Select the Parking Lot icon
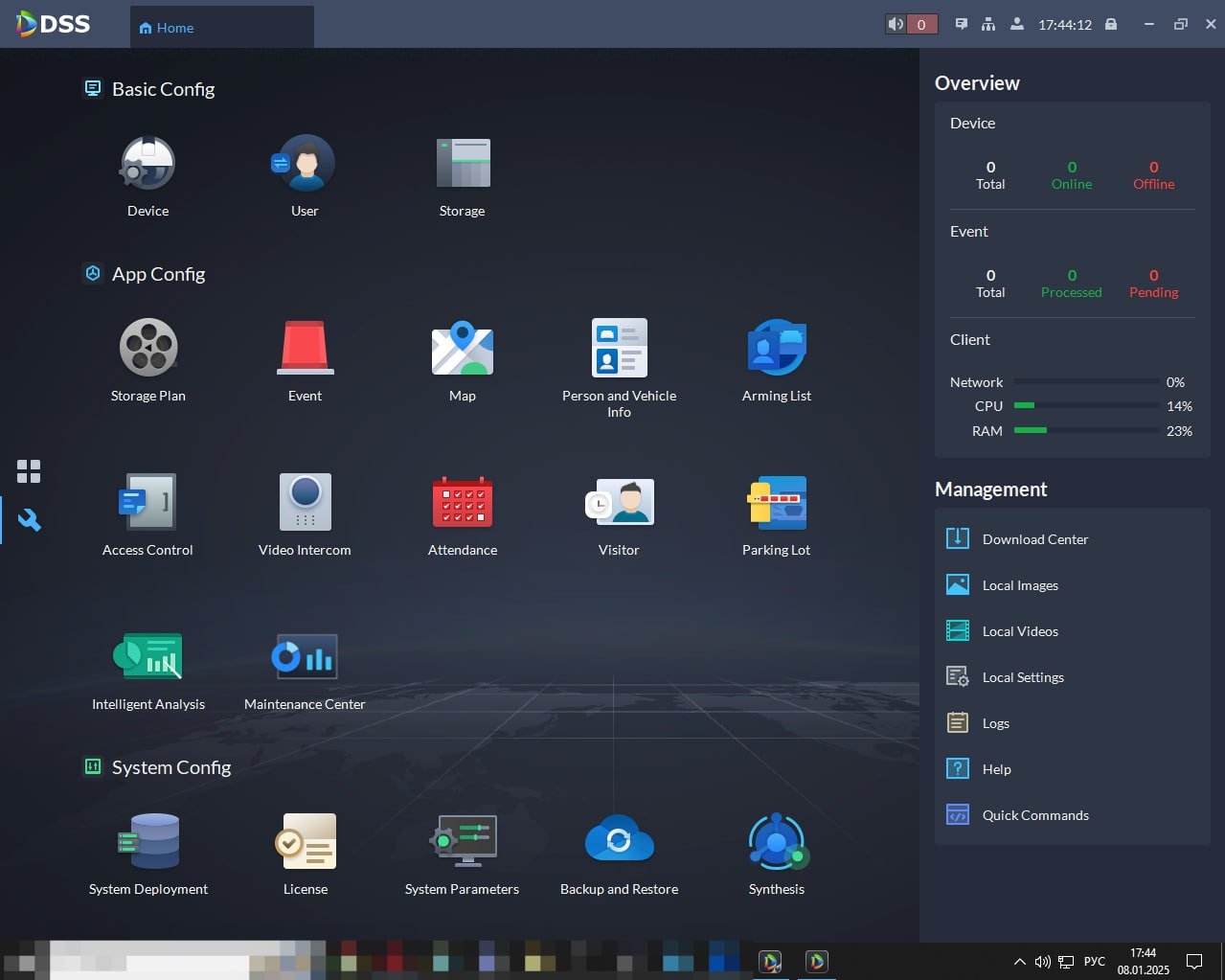The height and width of the screenshot is (980, 1225). coord(776,502)
